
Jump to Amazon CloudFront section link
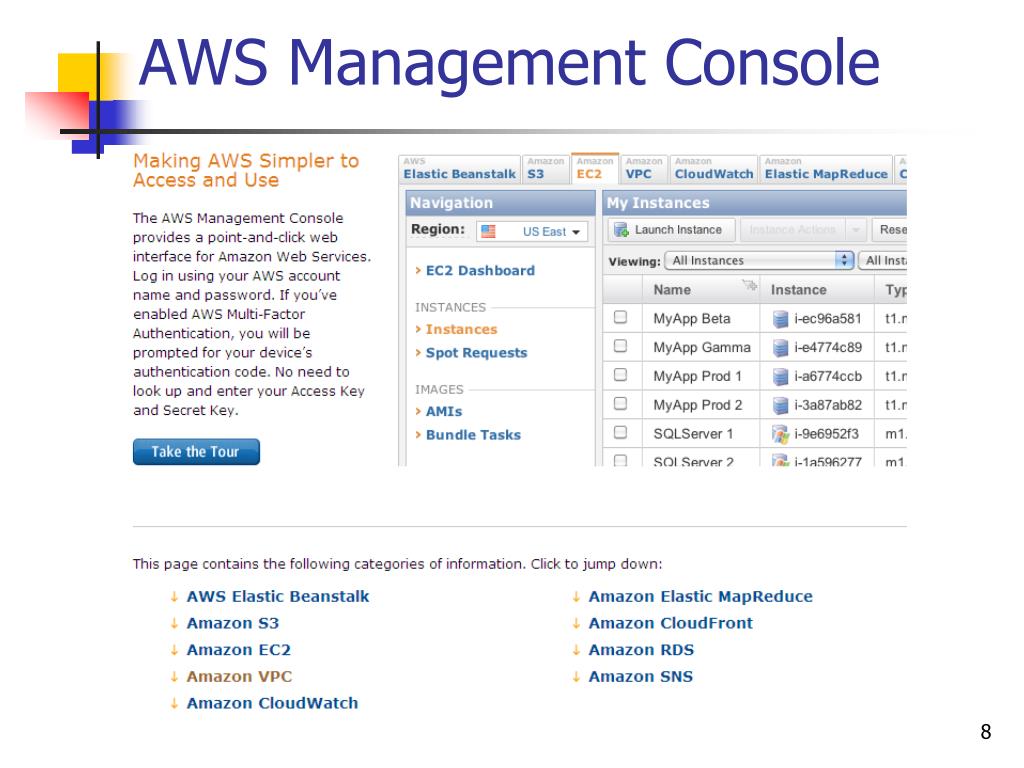tap(671, 623)
